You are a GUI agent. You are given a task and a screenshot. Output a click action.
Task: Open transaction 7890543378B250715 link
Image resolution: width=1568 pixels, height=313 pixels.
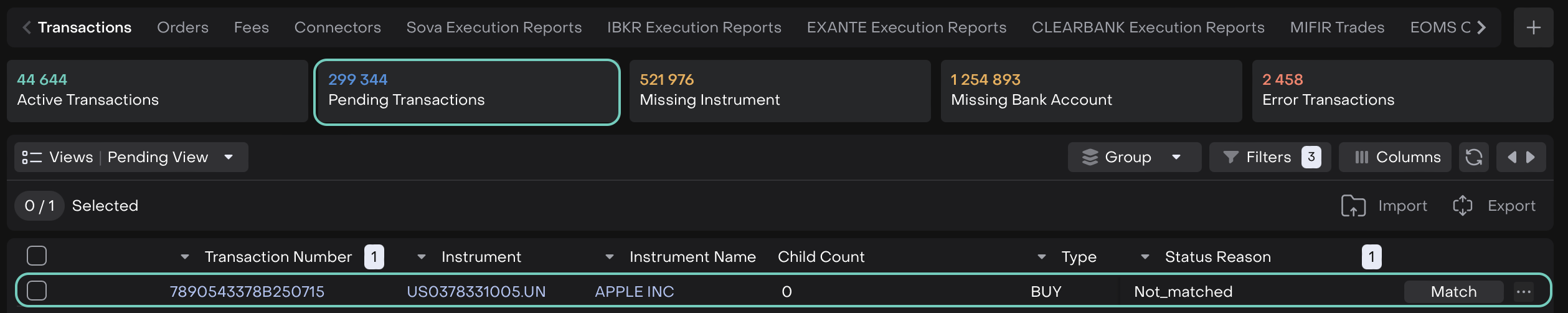tap(247, 292)
